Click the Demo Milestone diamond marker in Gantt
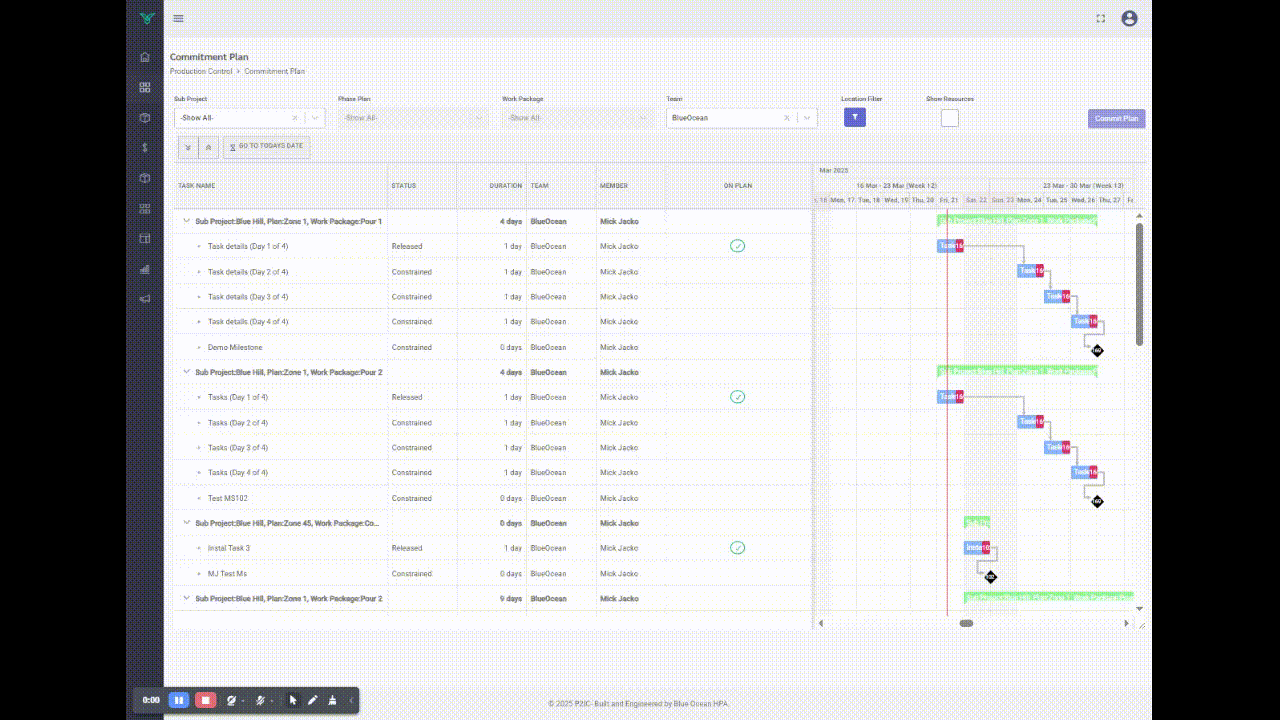Viewport: 1280px width, 720px height. [x=1097, y=351]
